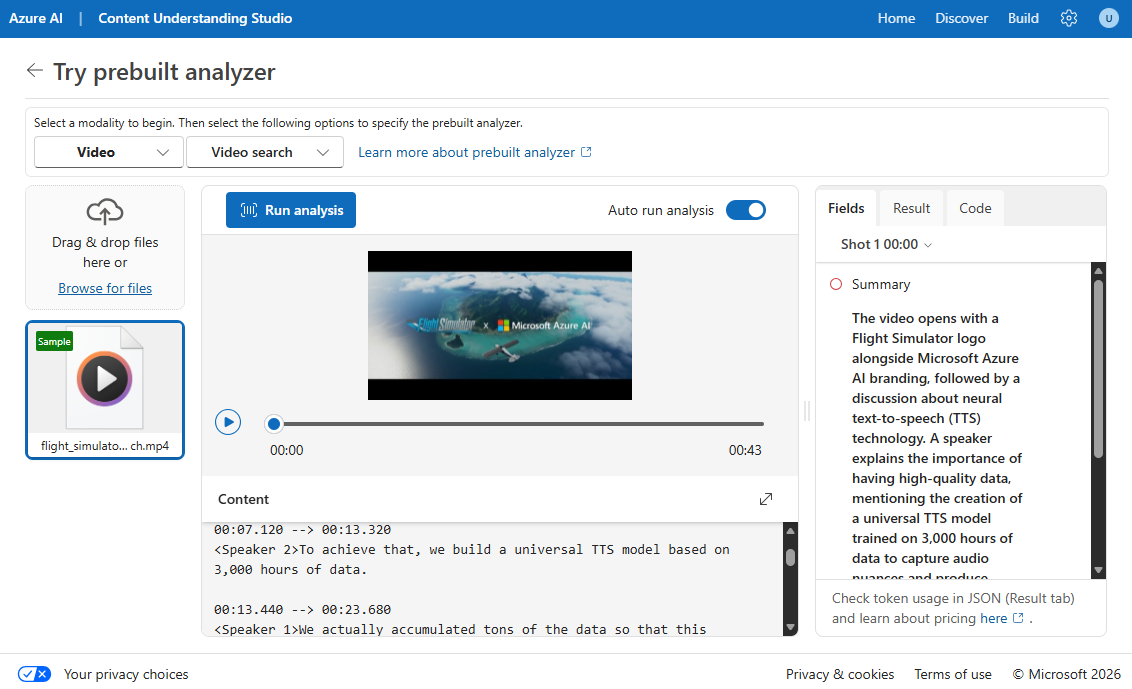This screenshot has height=689, width=1132.
Task: Click the privacy choices toggle icon
Action: coord(35,674)
